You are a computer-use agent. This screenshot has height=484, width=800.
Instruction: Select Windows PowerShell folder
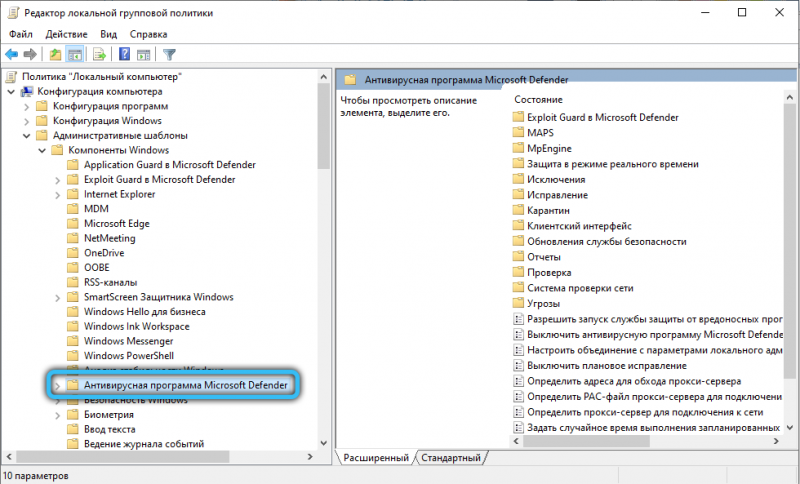click(129, 355)
